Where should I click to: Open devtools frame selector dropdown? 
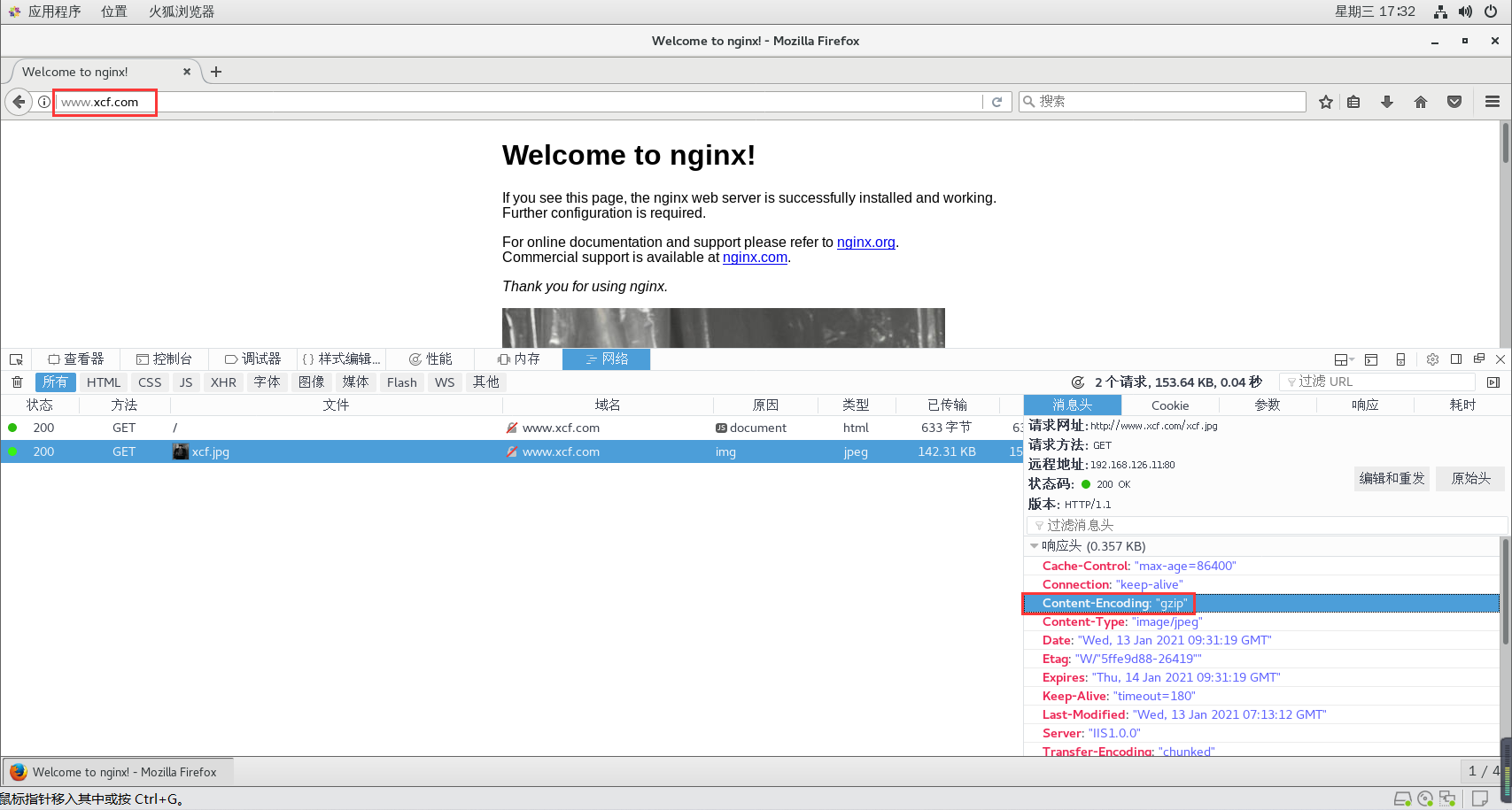coord(1344,359)
